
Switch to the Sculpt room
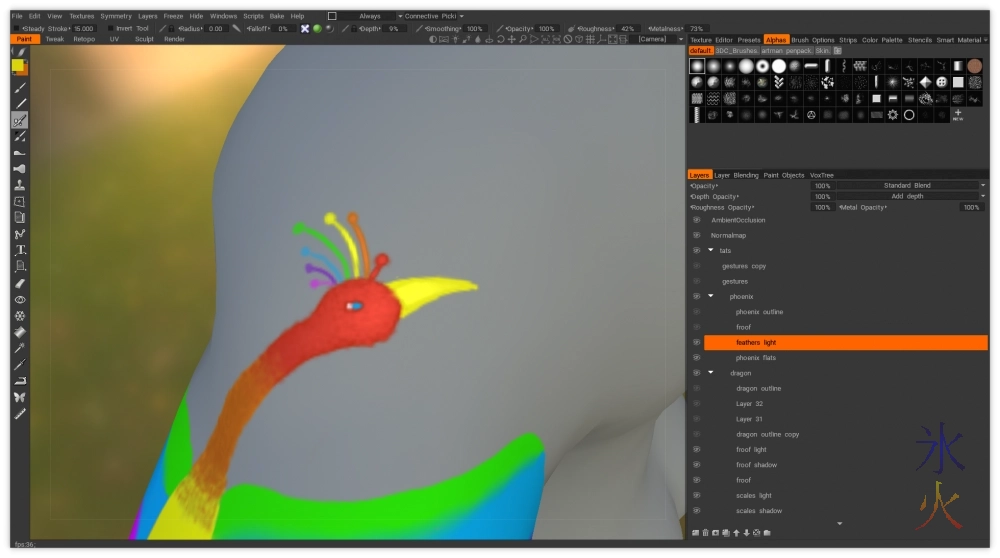click(x=144, y=40)
